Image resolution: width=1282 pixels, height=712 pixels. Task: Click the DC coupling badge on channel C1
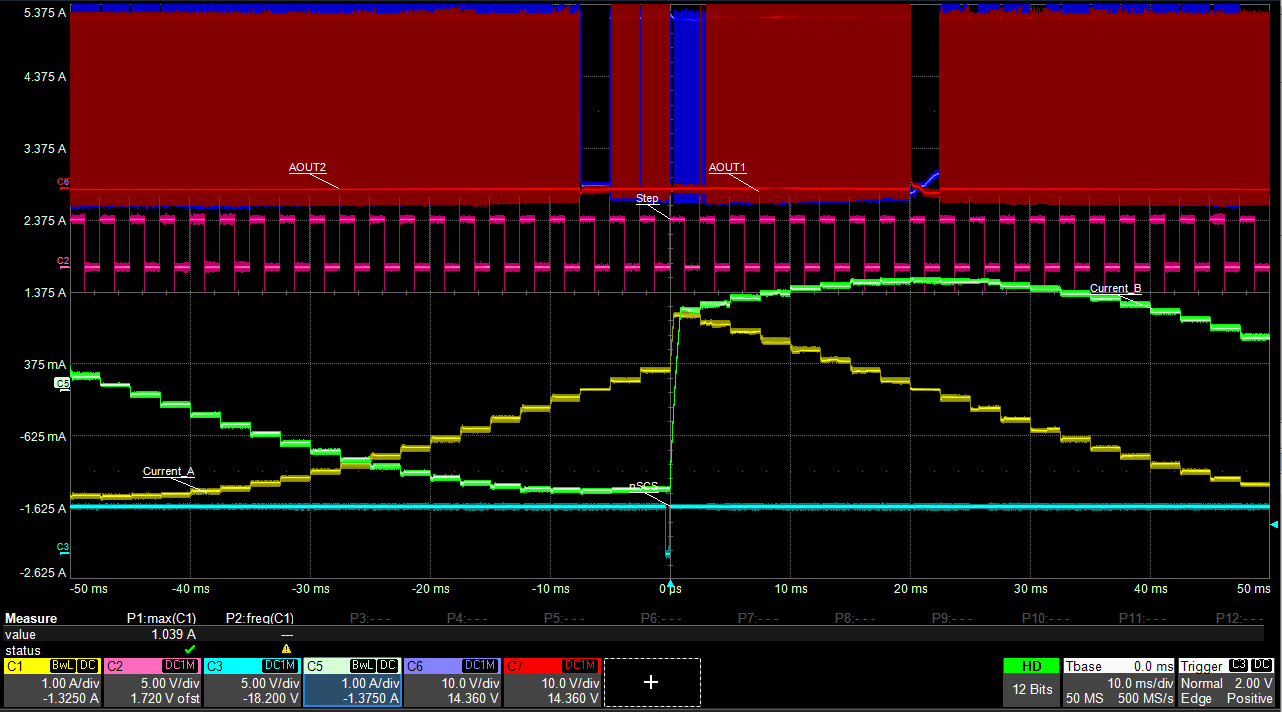[86, 665]
